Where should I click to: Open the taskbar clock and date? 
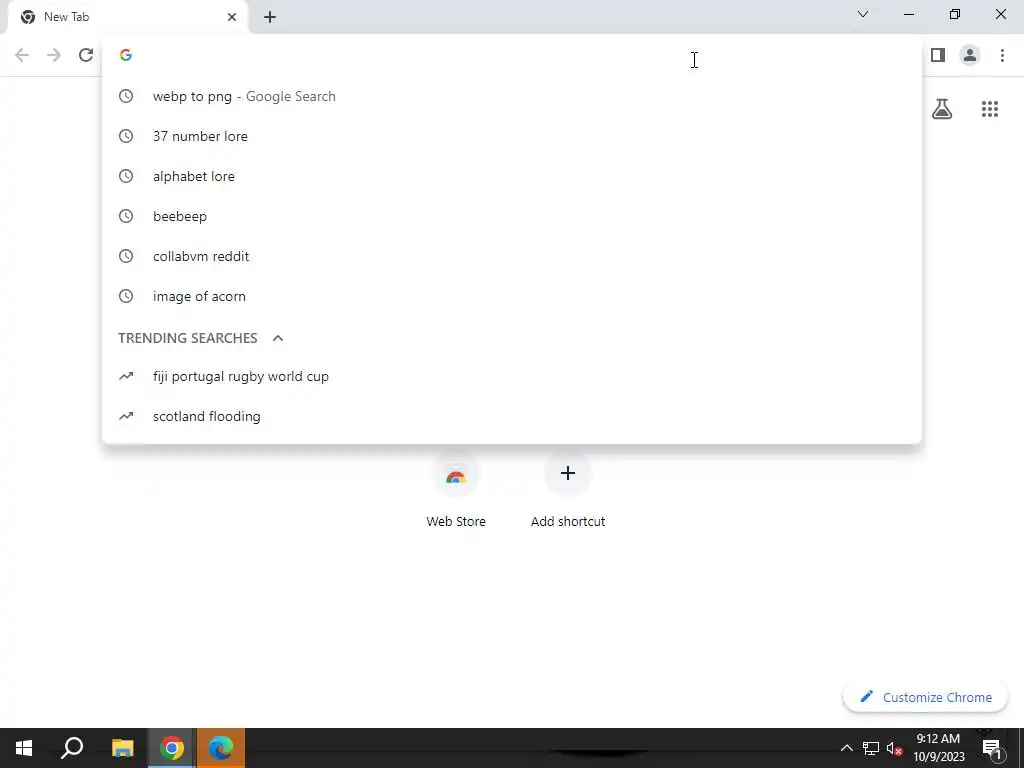point(938,748)
